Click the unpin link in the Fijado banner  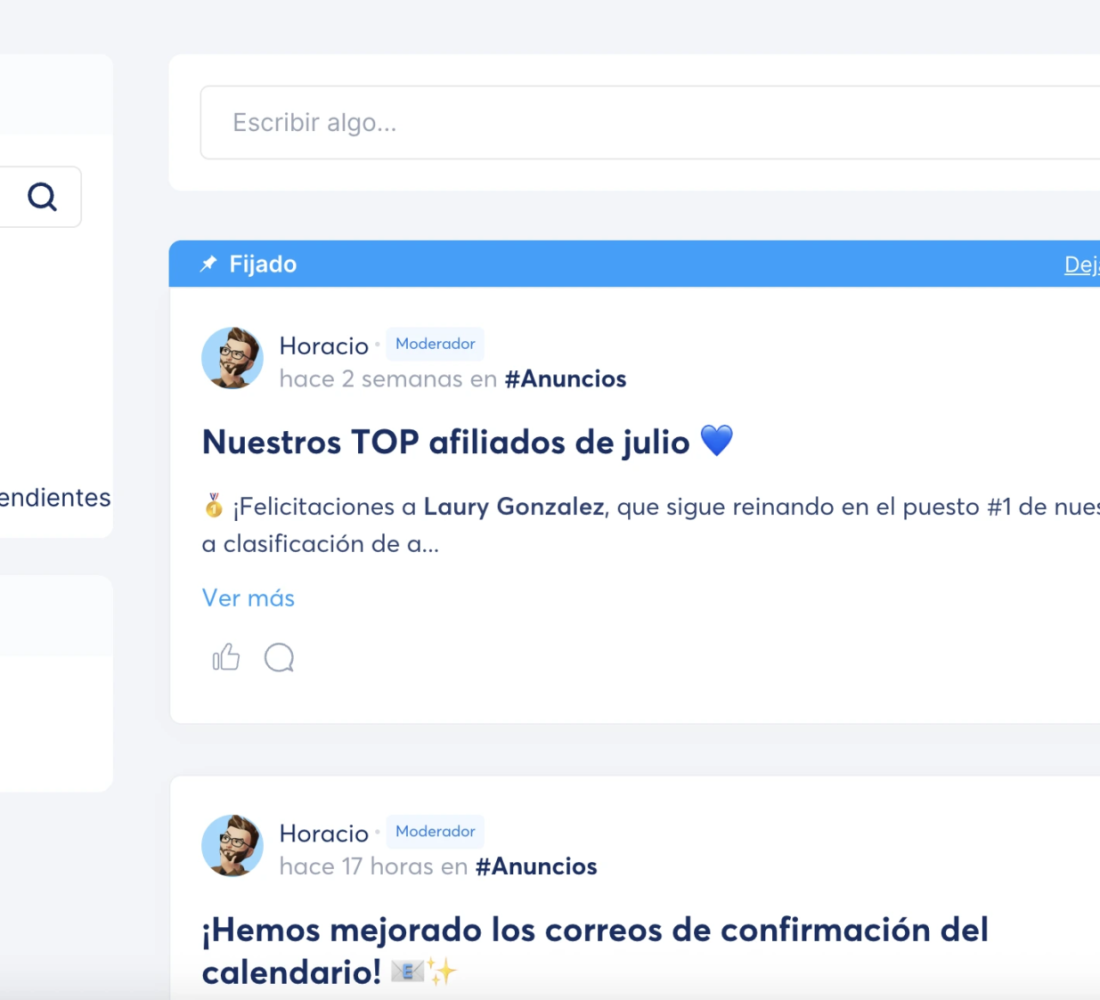pos(1082,265)
